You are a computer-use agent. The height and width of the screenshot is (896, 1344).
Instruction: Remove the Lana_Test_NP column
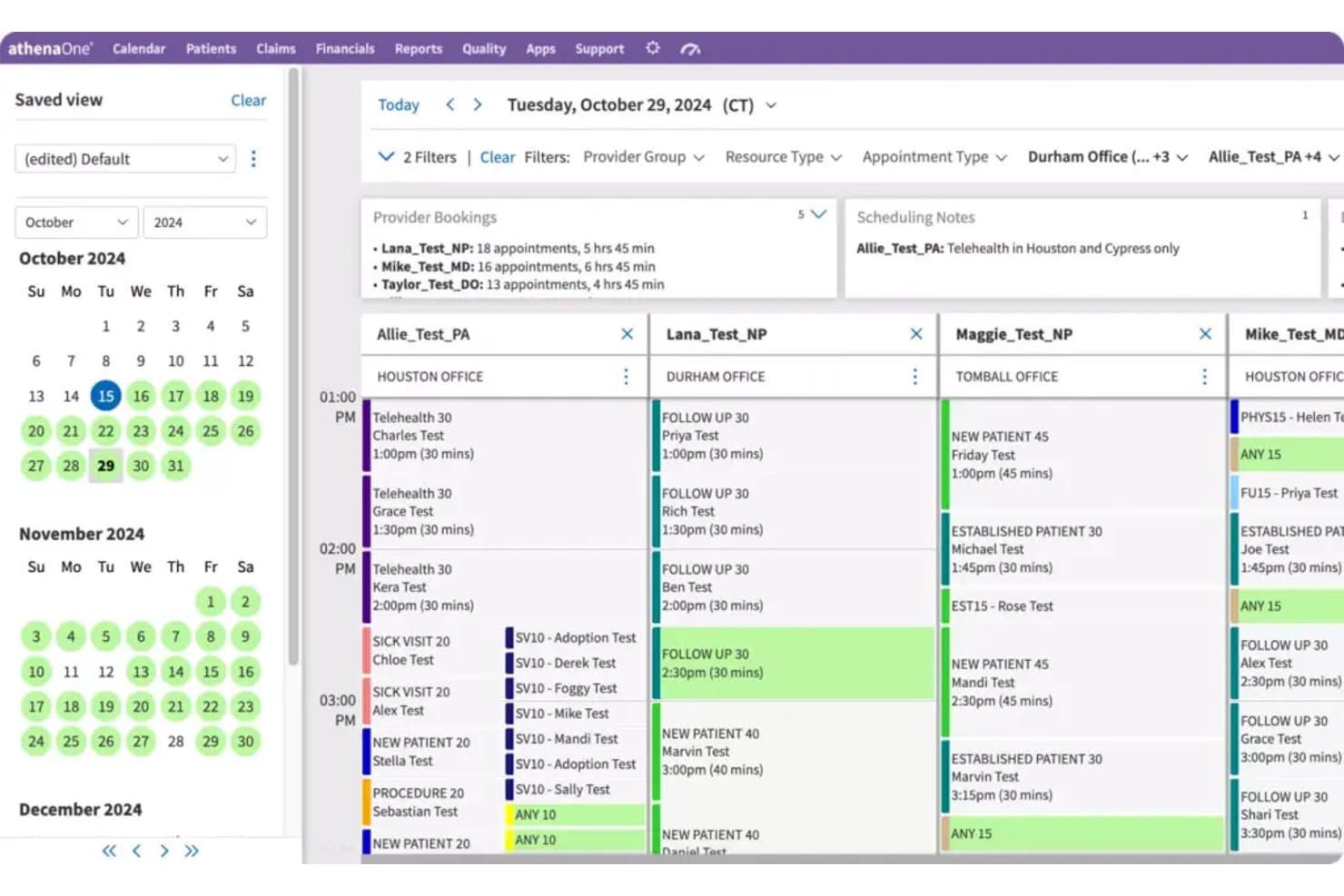pos(916,334)
